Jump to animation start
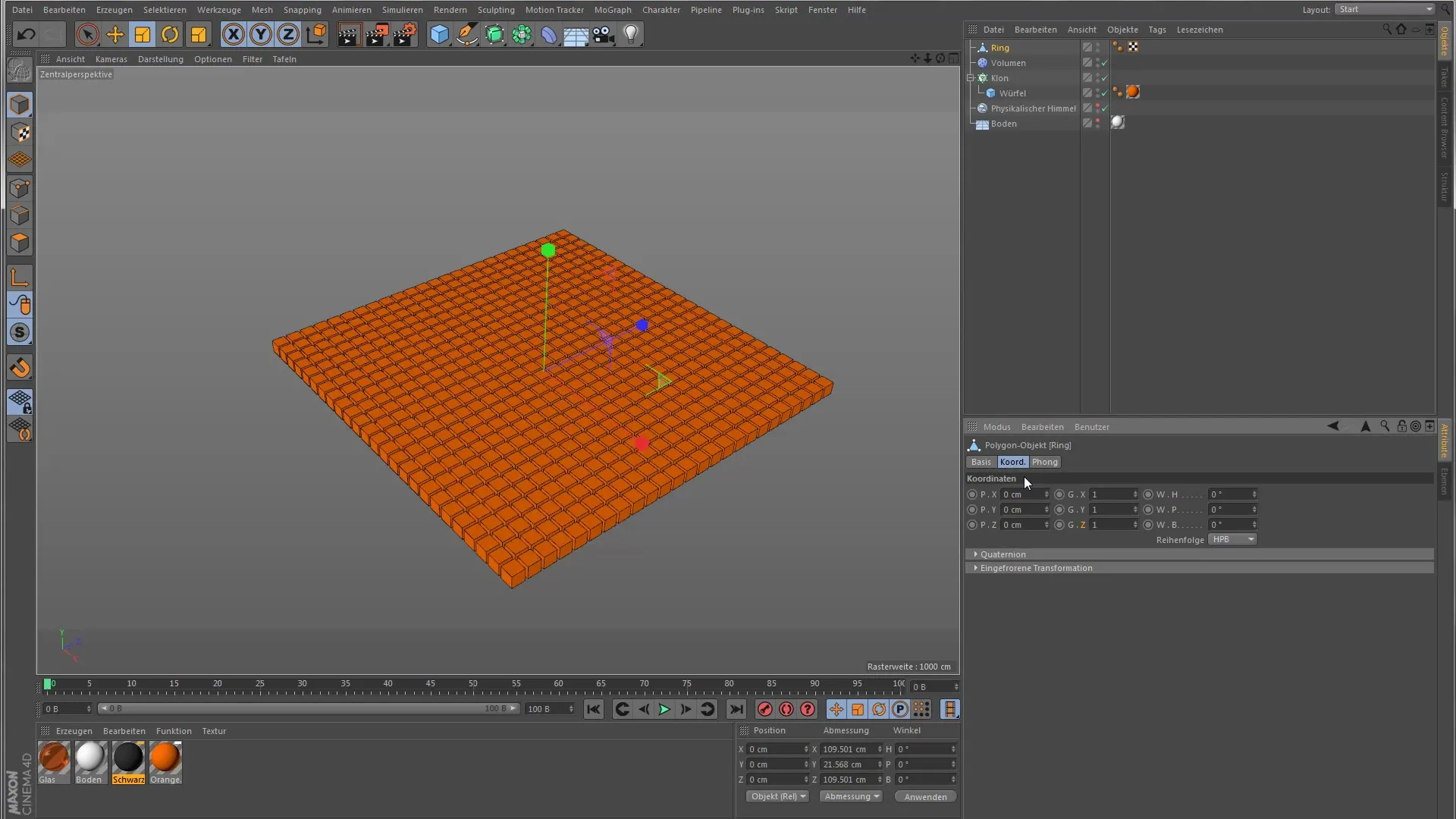 point(593,709)
